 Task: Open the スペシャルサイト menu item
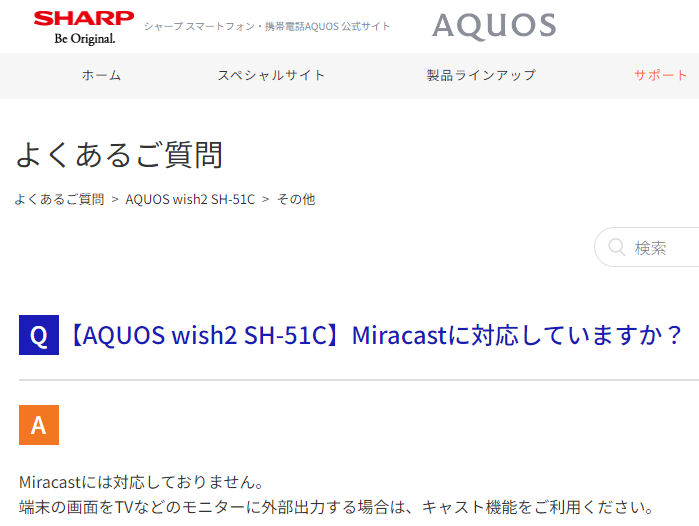pyautogui.click(x=271, y=75)
